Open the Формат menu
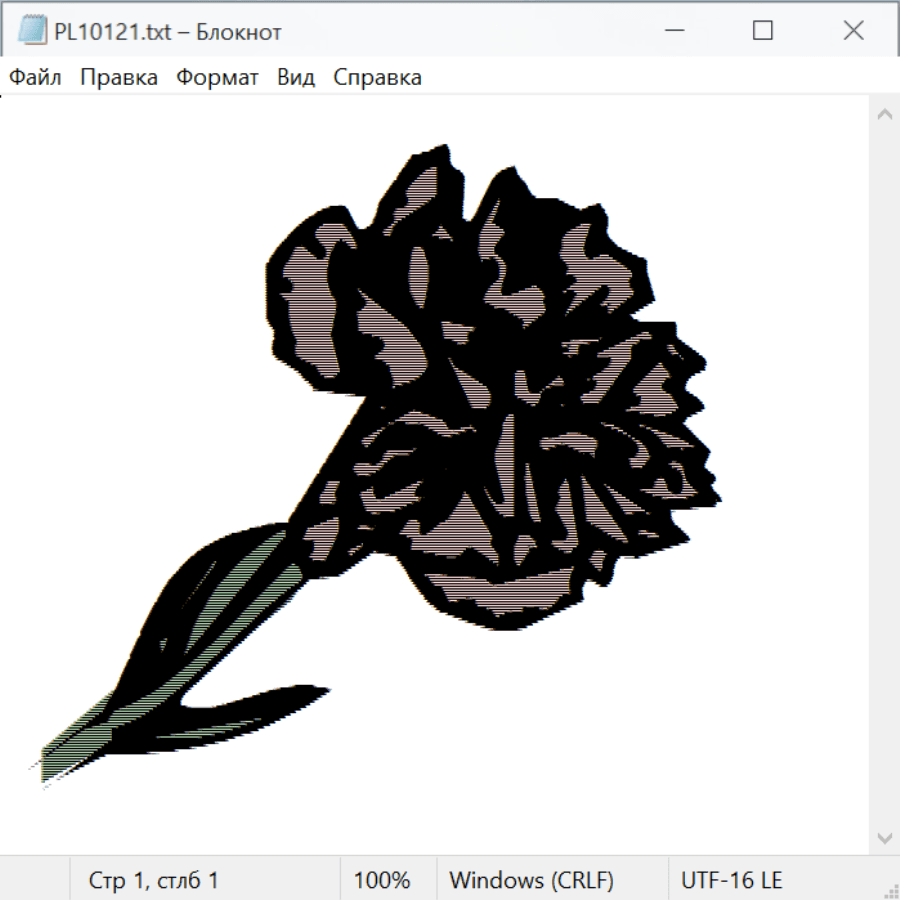The width and height of the screenshot is (900, 900). (217, 78)
